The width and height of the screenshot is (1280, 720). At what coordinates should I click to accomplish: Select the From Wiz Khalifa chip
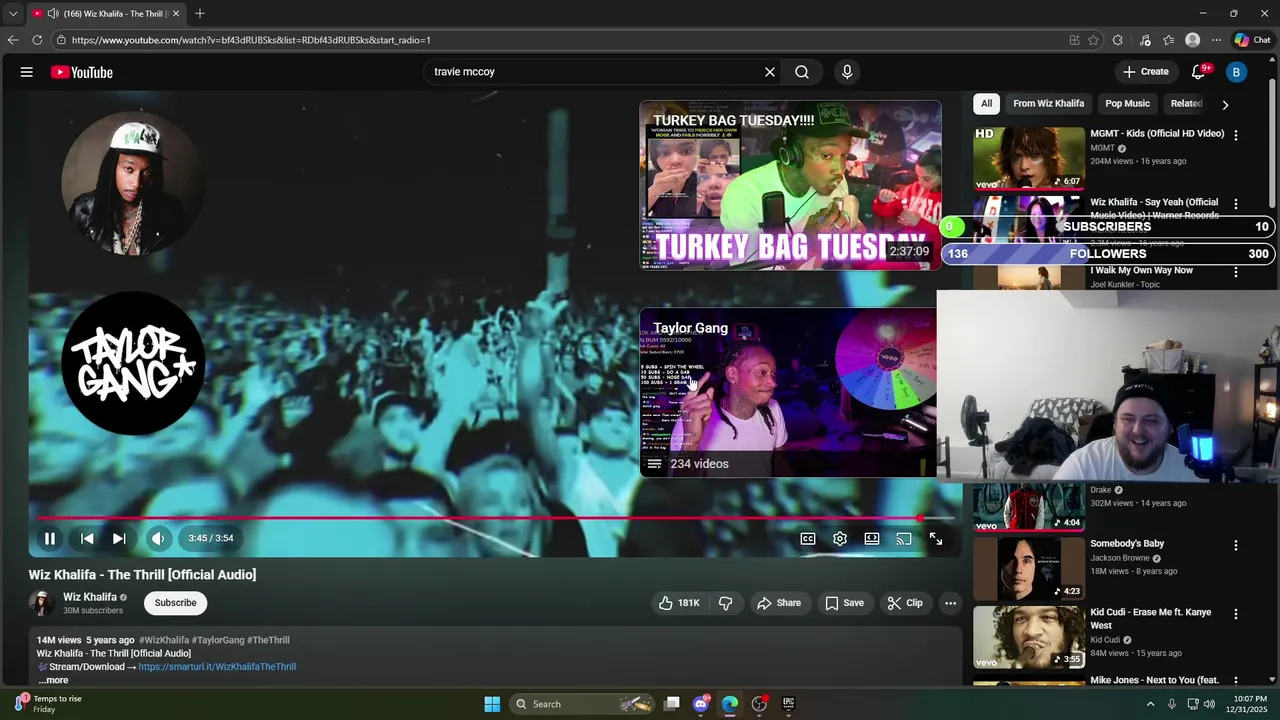[x=1048, y=104]
